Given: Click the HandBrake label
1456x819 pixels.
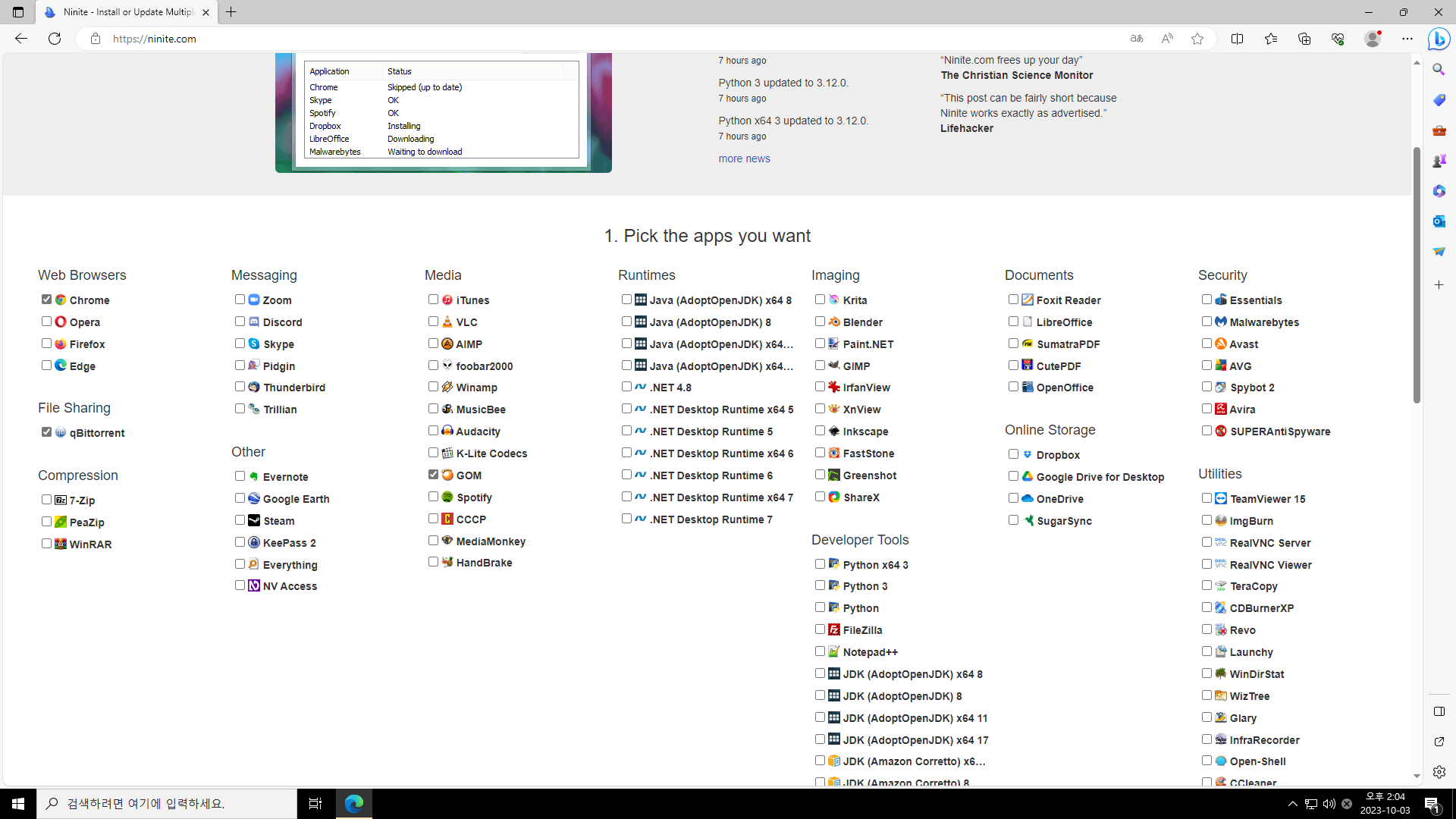Looking at the screenshot, I should coord(484,563).
